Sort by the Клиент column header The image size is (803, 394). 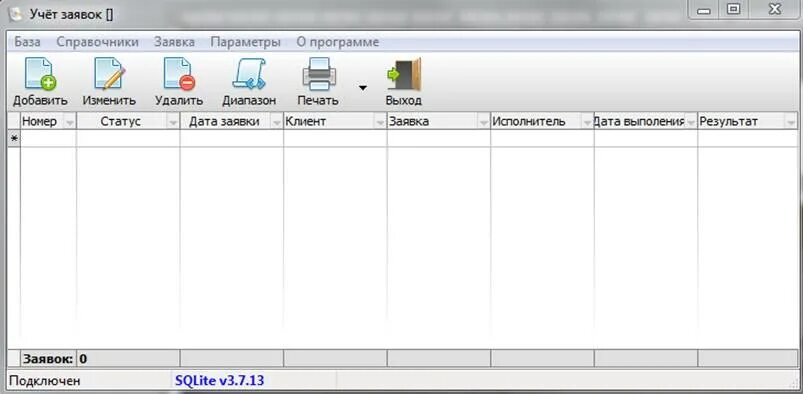pos(306,122)
